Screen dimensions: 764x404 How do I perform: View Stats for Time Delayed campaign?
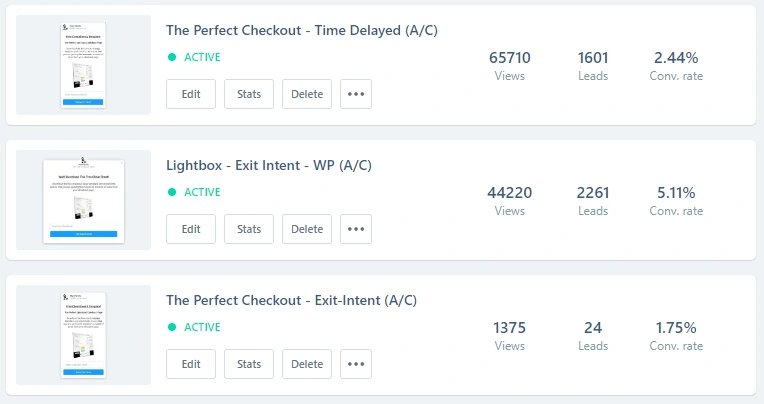point(249,94)
